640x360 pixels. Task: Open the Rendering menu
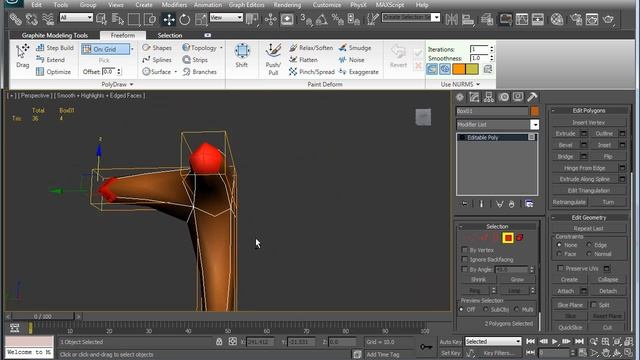click(287, 5)
